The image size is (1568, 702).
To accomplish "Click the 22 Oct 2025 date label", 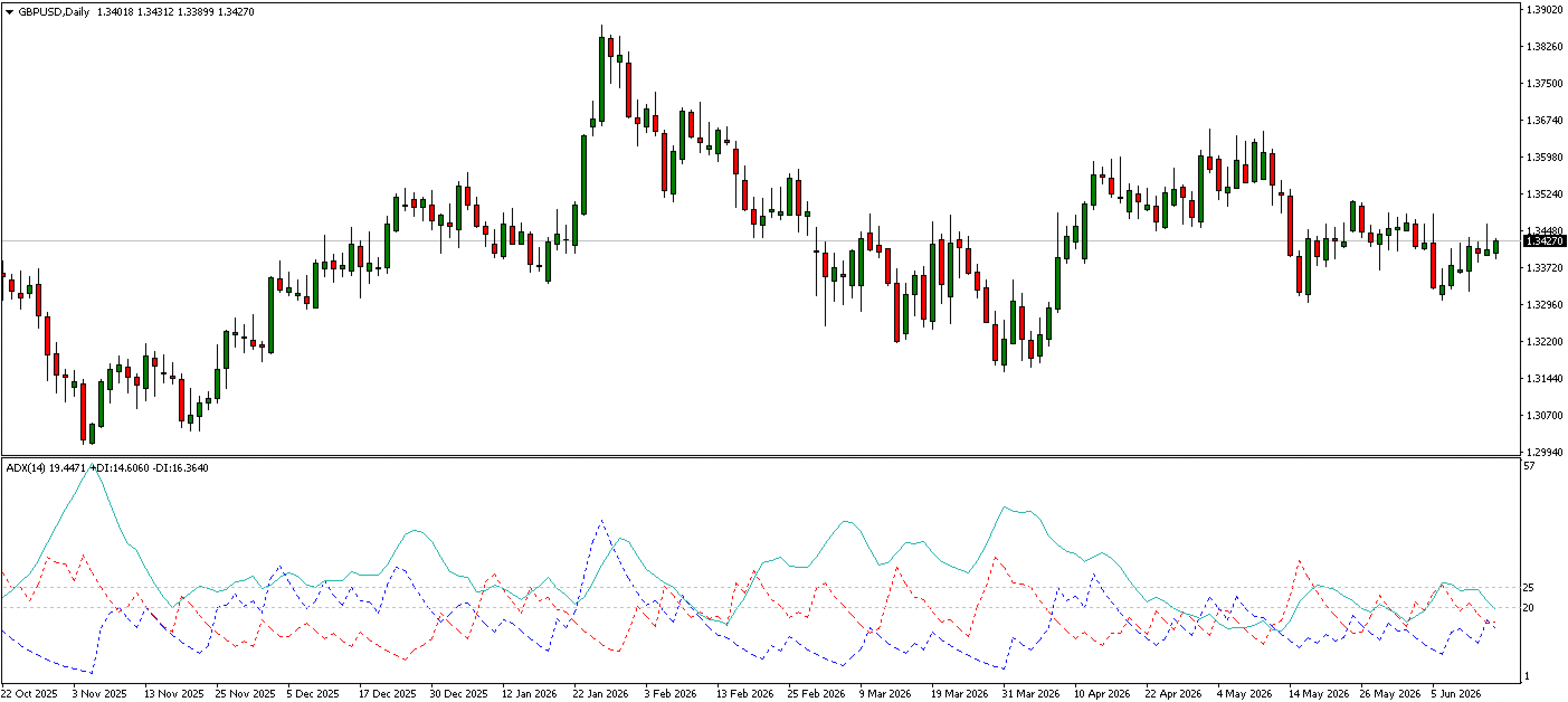I will click(29, 694).
